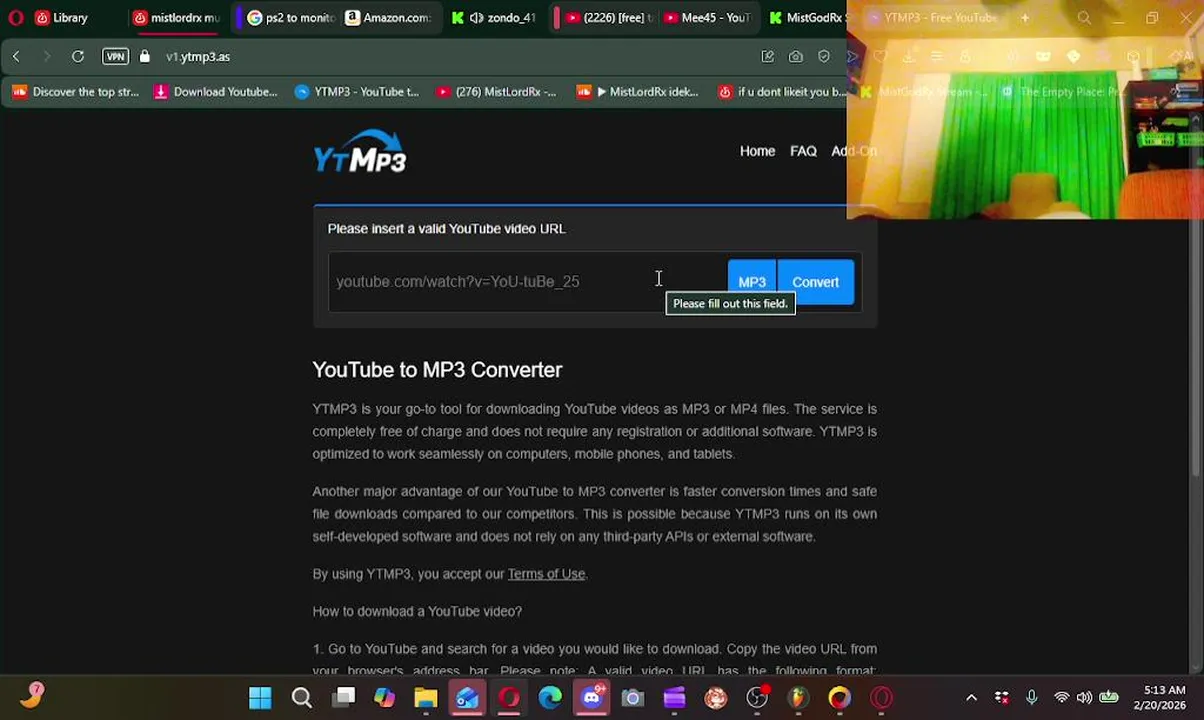
Task: Click the site padlock icon in address bar
Action: point(145,56)
